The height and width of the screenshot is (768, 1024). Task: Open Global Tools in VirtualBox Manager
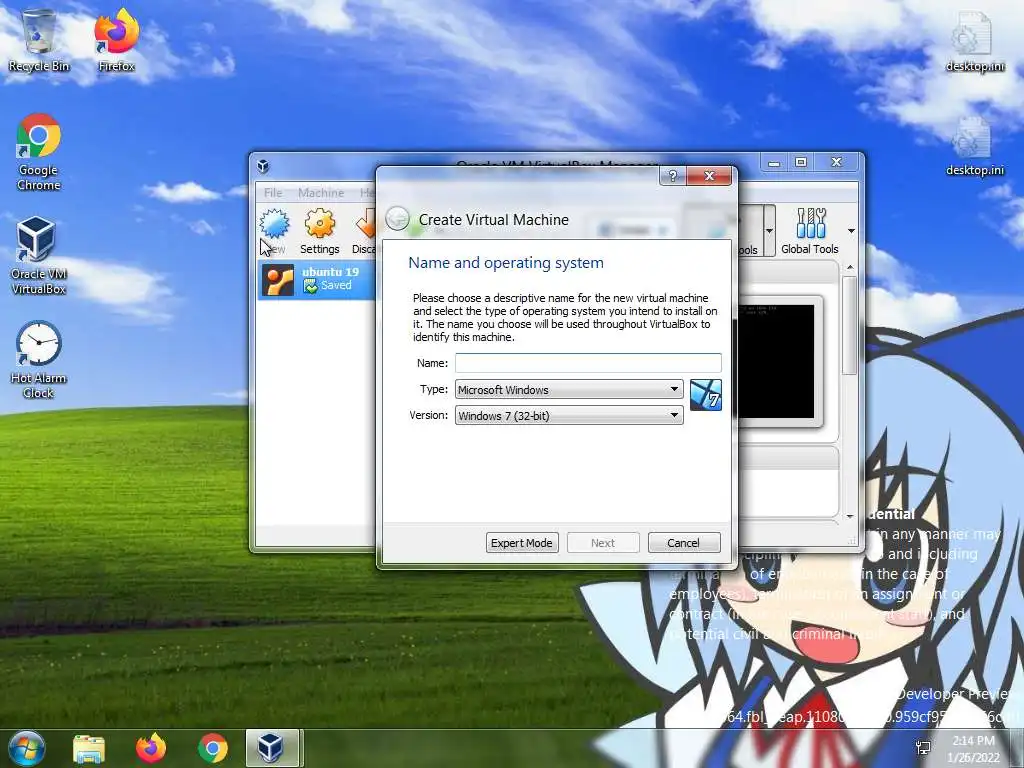810,231
